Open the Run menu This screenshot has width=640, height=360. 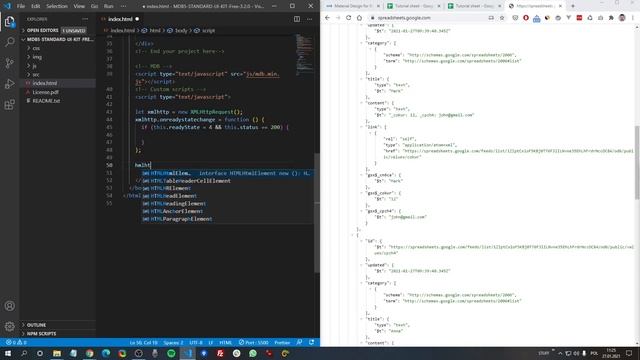click(x=109, y=6)
